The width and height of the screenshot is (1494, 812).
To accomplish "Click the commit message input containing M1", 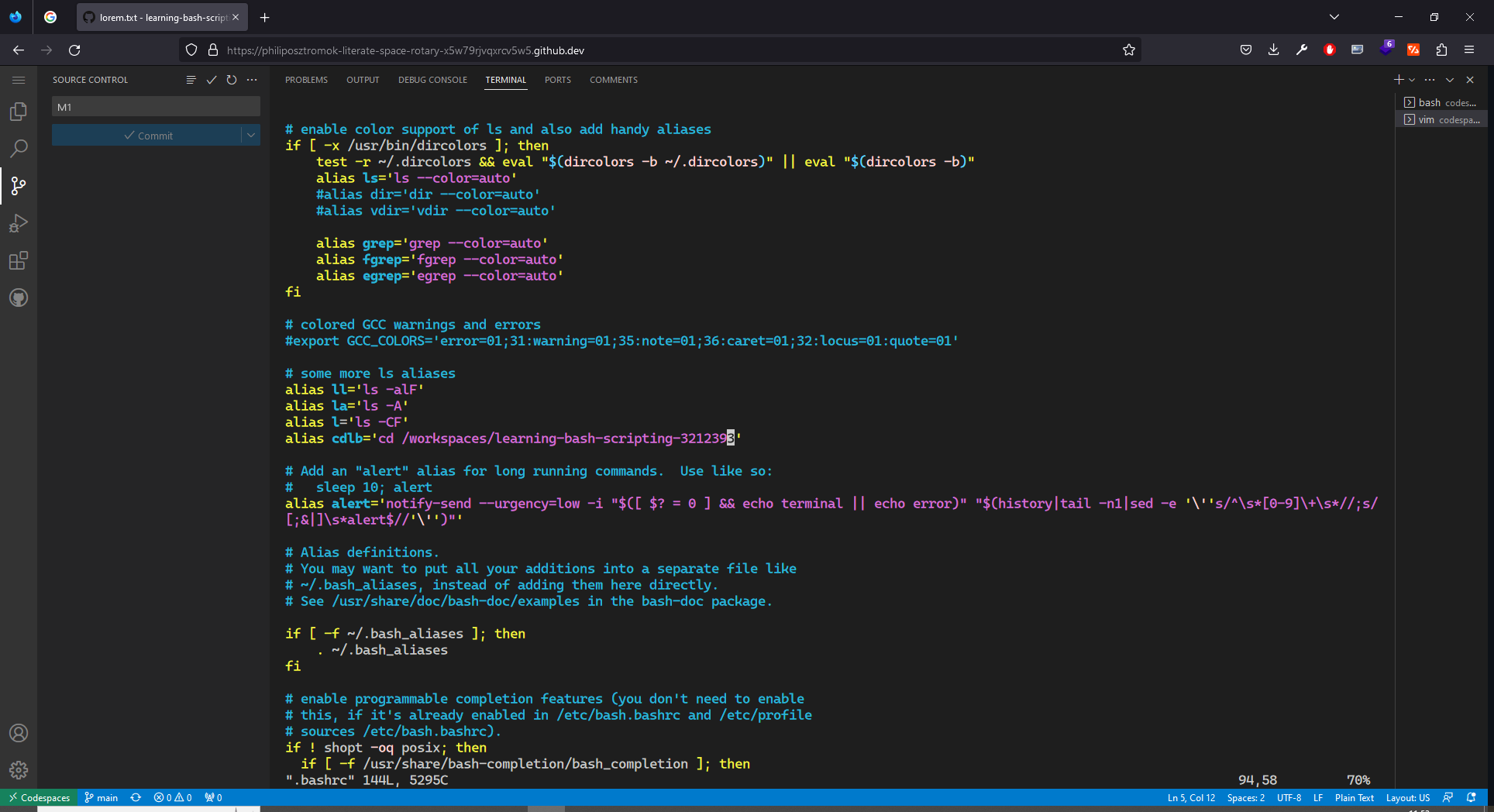I will click(156, 107).
